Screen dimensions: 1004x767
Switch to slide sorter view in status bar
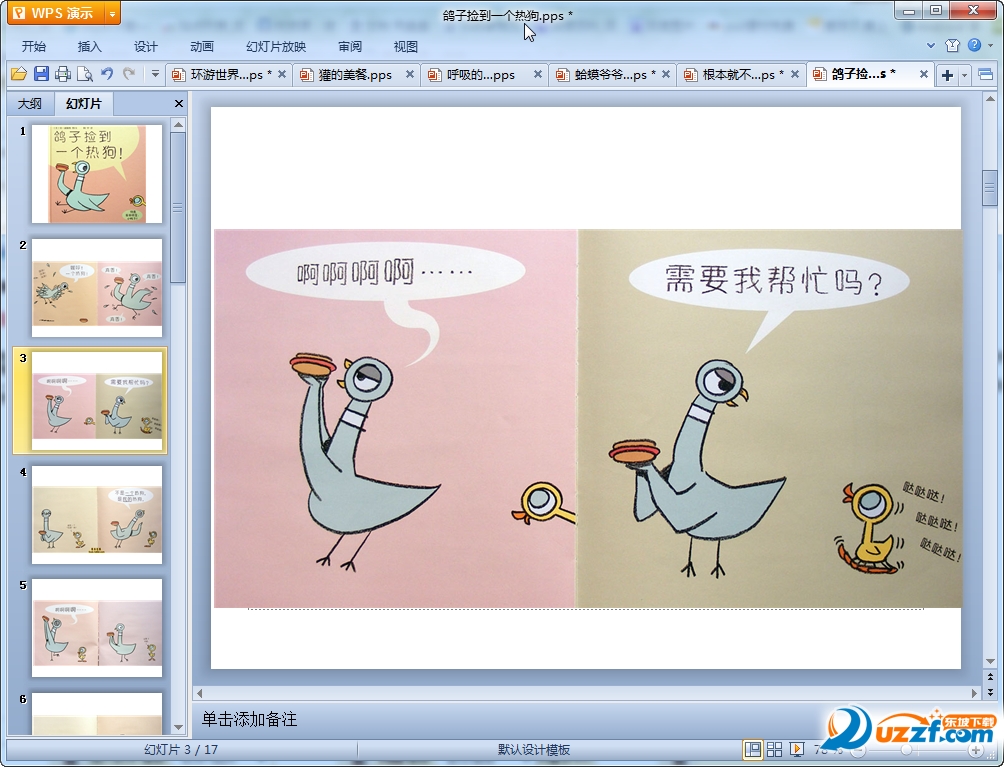[774, 749]
